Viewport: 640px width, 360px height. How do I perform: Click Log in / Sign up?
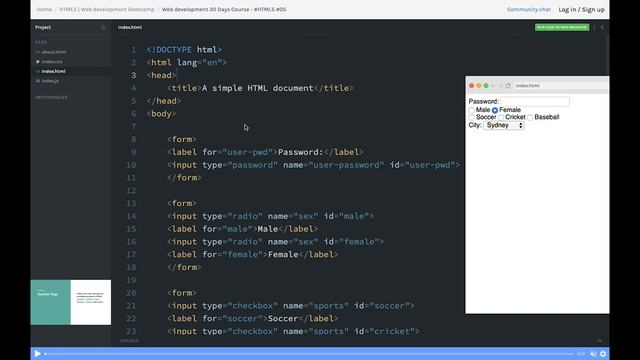coord(581,9)
